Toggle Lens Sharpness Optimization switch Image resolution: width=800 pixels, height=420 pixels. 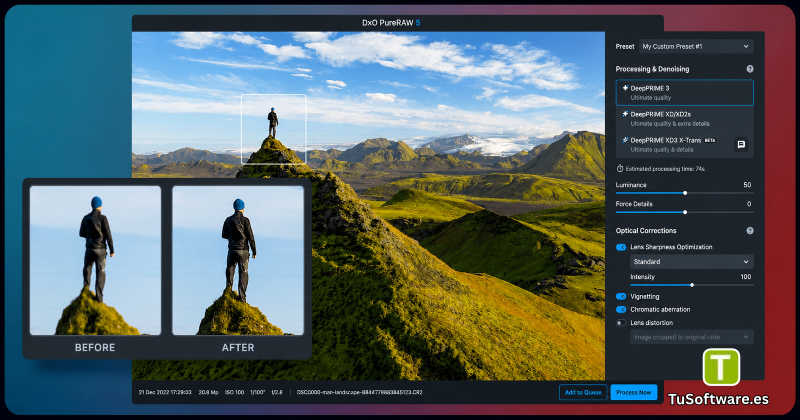coord(621,247)
